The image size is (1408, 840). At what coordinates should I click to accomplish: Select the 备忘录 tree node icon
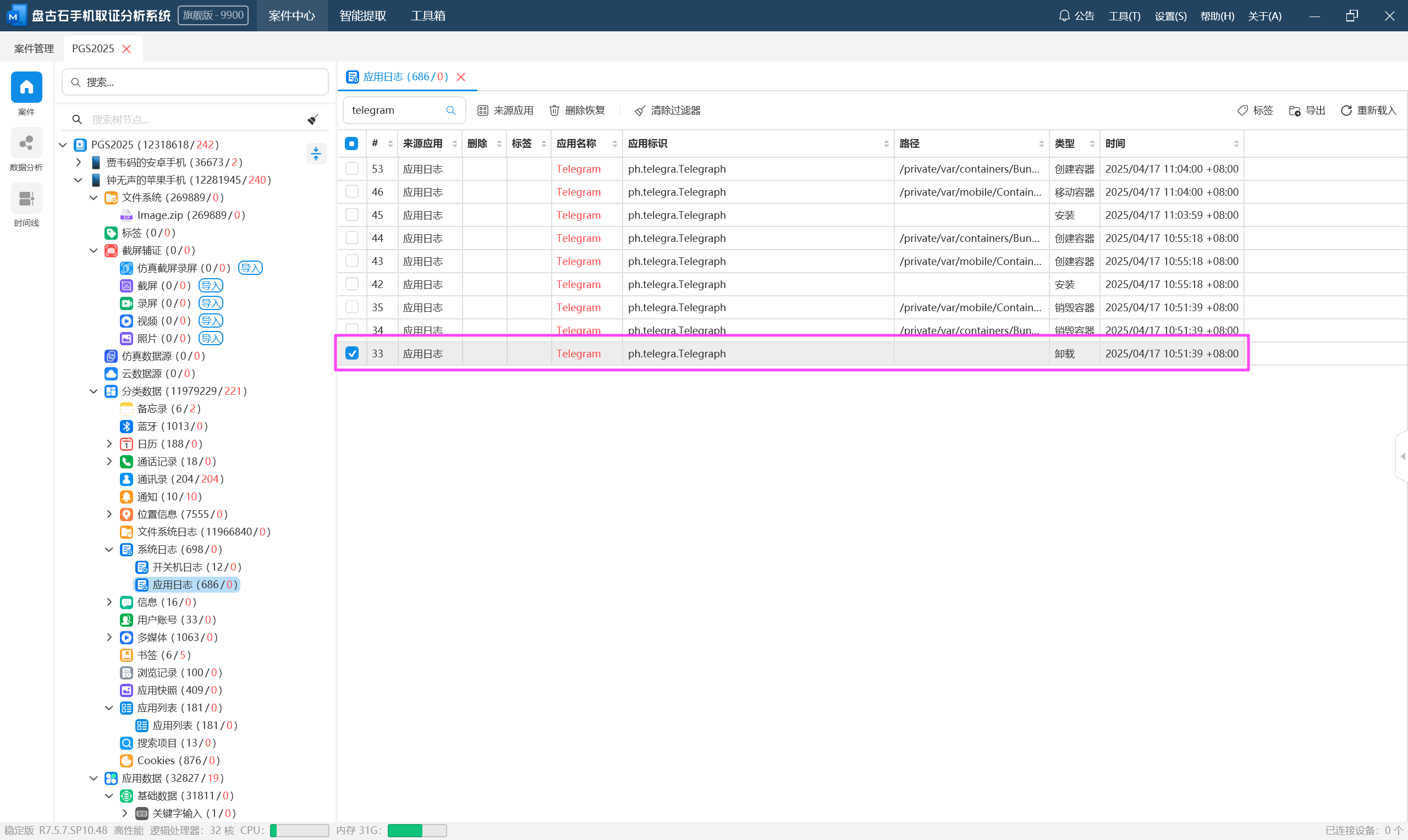click(127, 408)
